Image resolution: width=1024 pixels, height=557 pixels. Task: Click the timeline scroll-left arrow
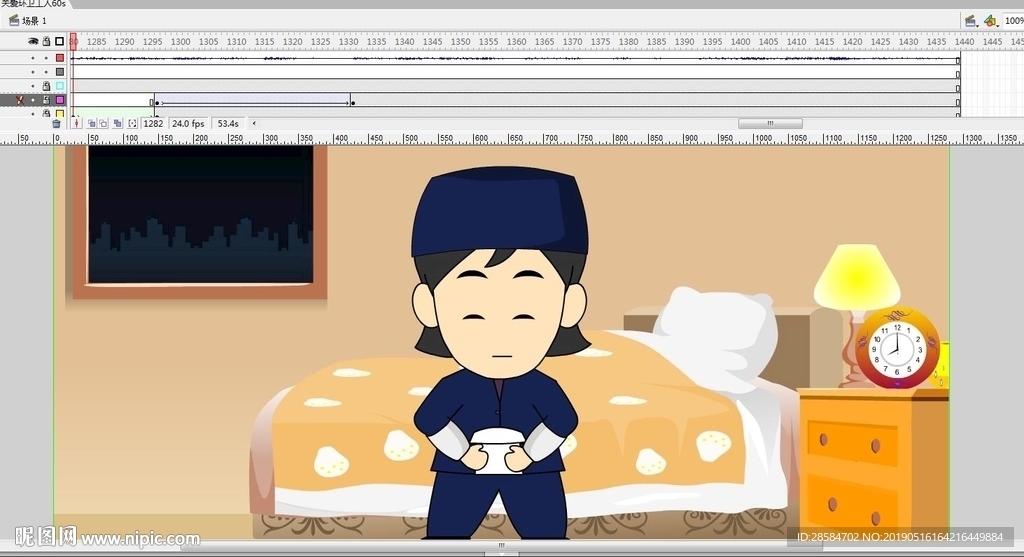[x=254, y=123]
